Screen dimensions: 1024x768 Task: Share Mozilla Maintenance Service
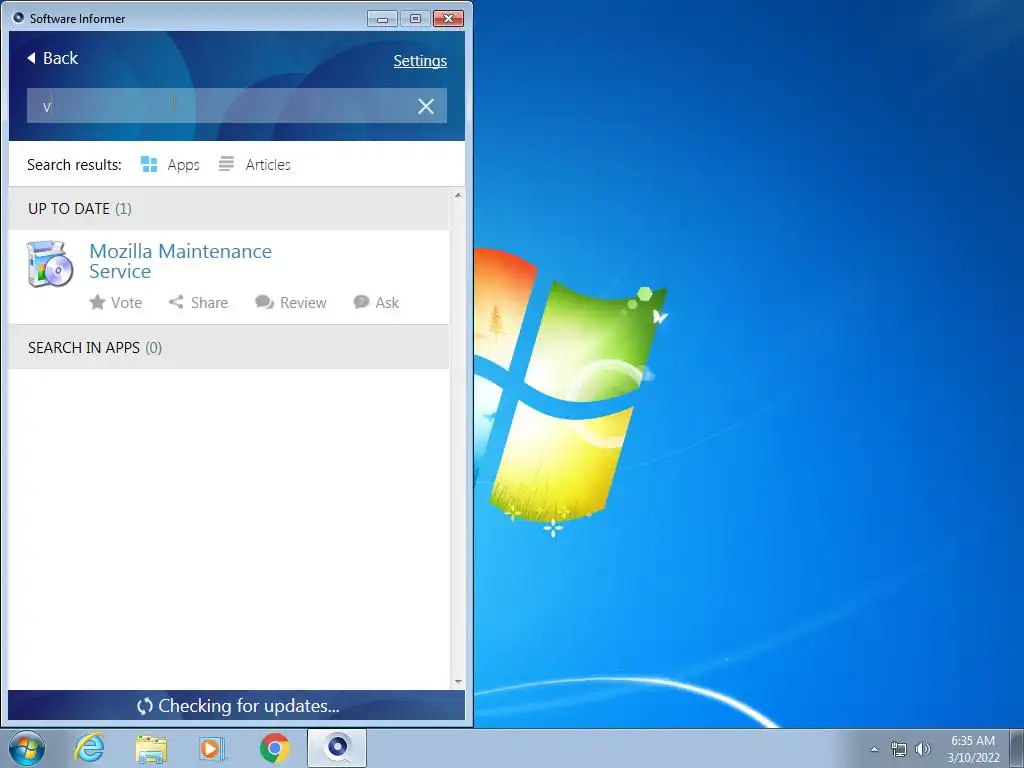tap(199, 302)
